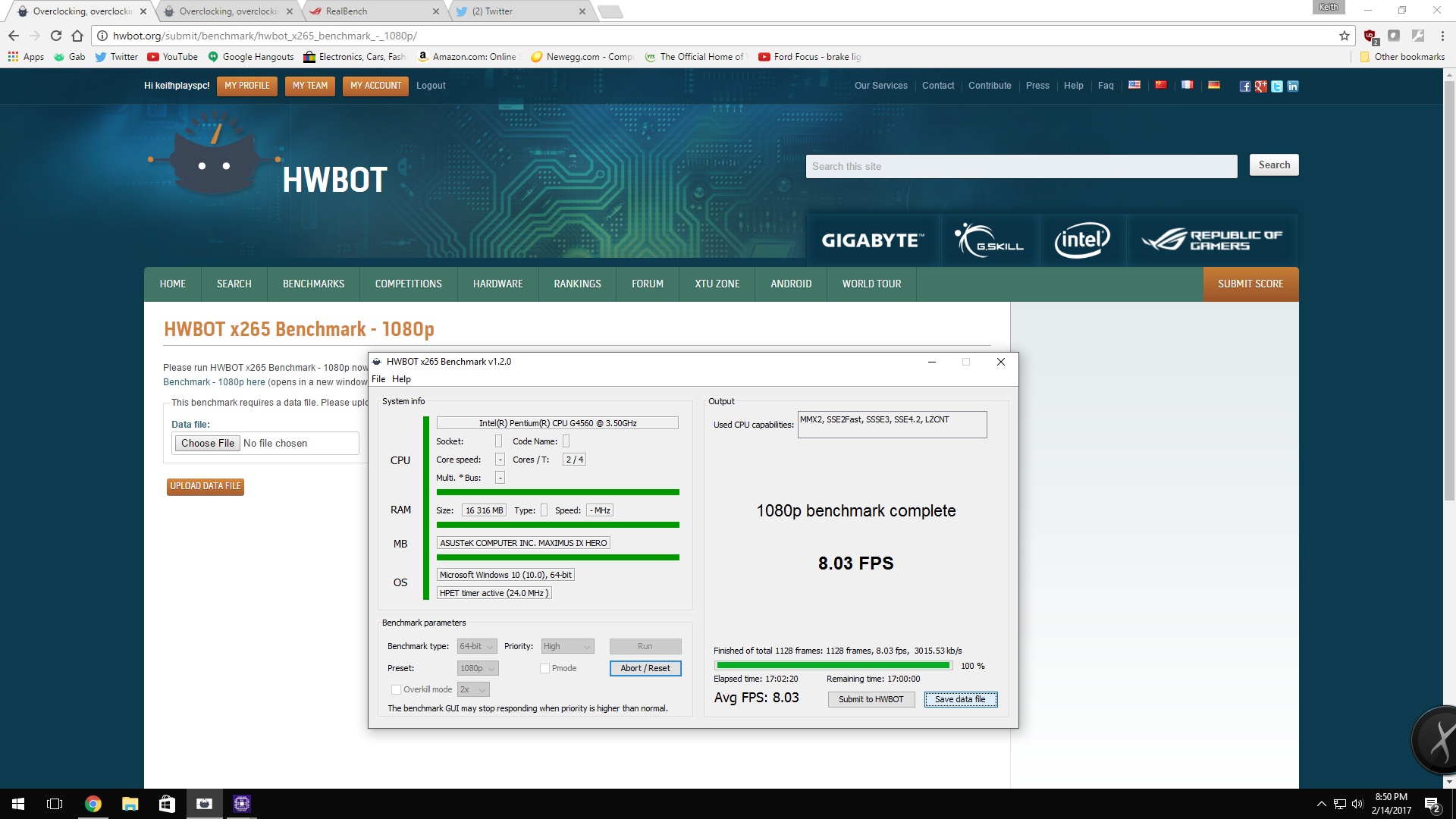Enable the Overkill mode checkbox

tap(396, 689)
